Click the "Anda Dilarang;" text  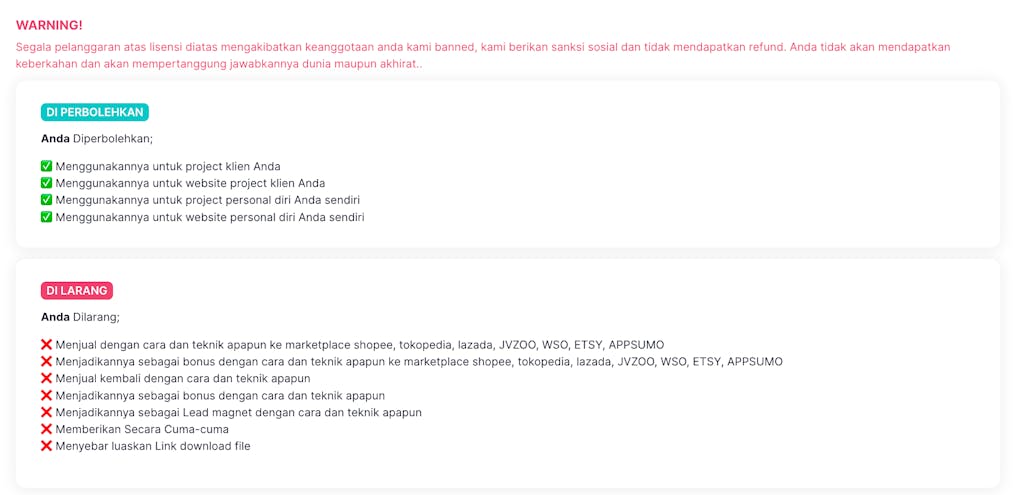pos(80,317)
